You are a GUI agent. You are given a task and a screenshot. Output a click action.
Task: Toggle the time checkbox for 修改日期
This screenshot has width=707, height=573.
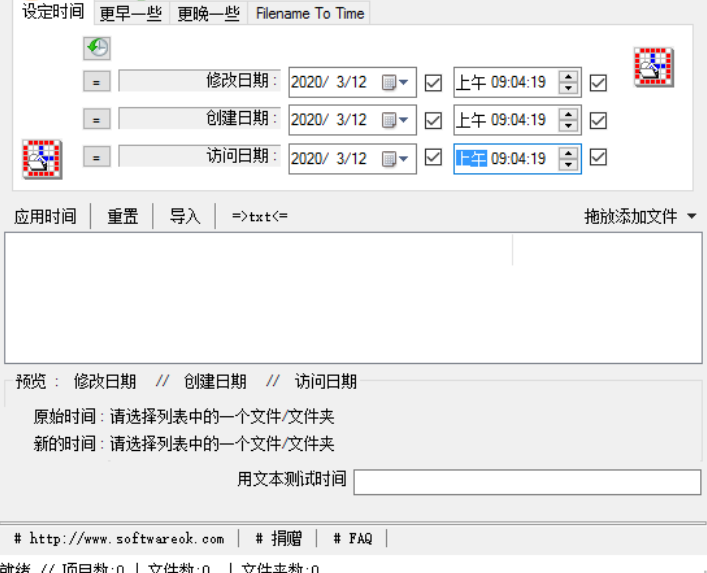[x=598, y=83]
